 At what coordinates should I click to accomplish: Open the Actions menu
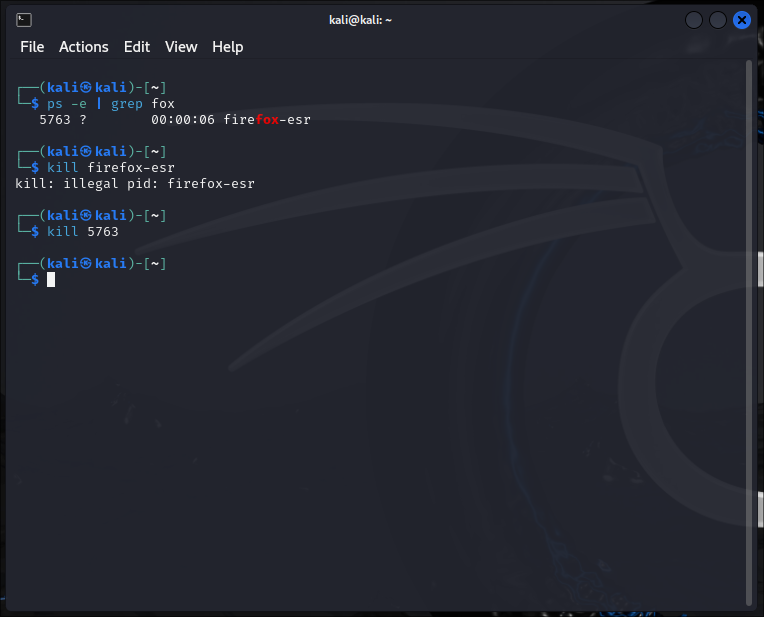84,47
